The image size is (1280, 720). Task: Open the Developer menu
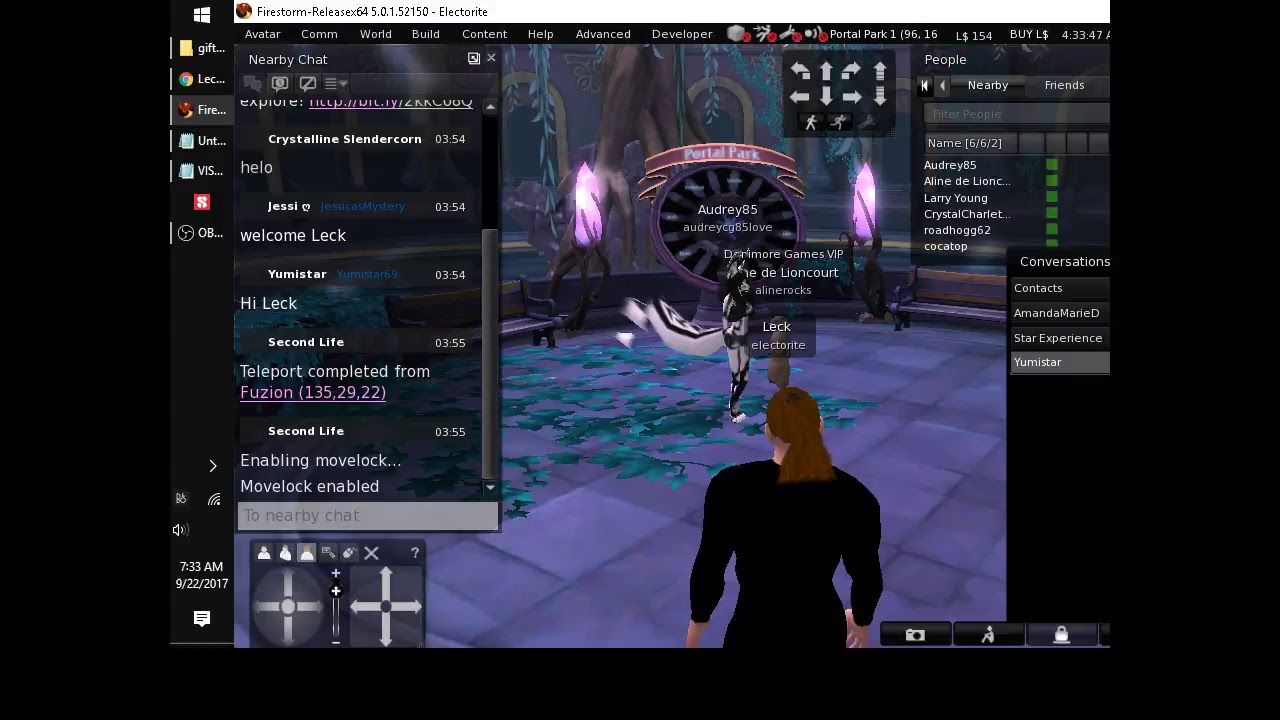tap(682, 34)
